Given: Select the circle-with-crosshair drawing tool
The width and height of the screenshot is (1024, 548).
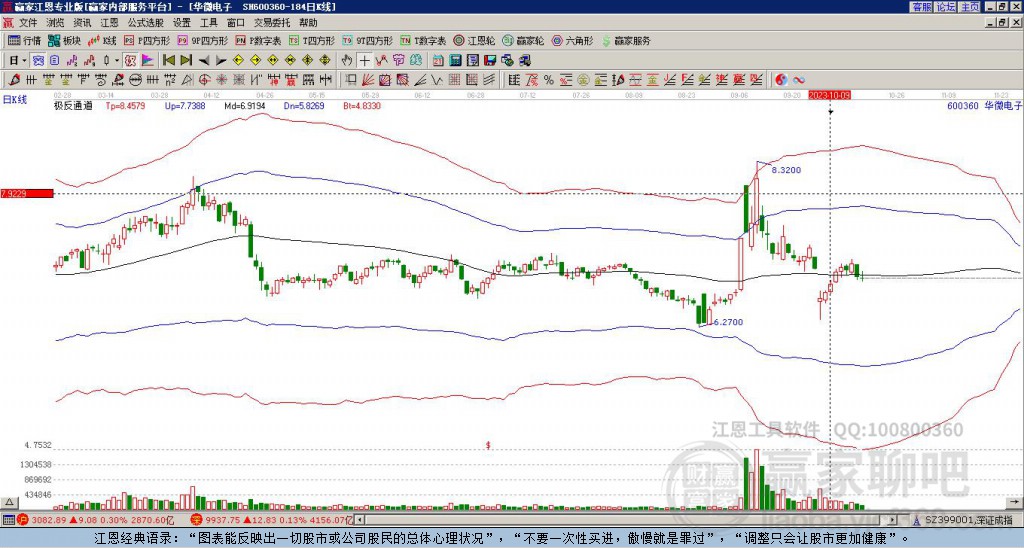Looking at the screenshot, I should pos(204,80).
